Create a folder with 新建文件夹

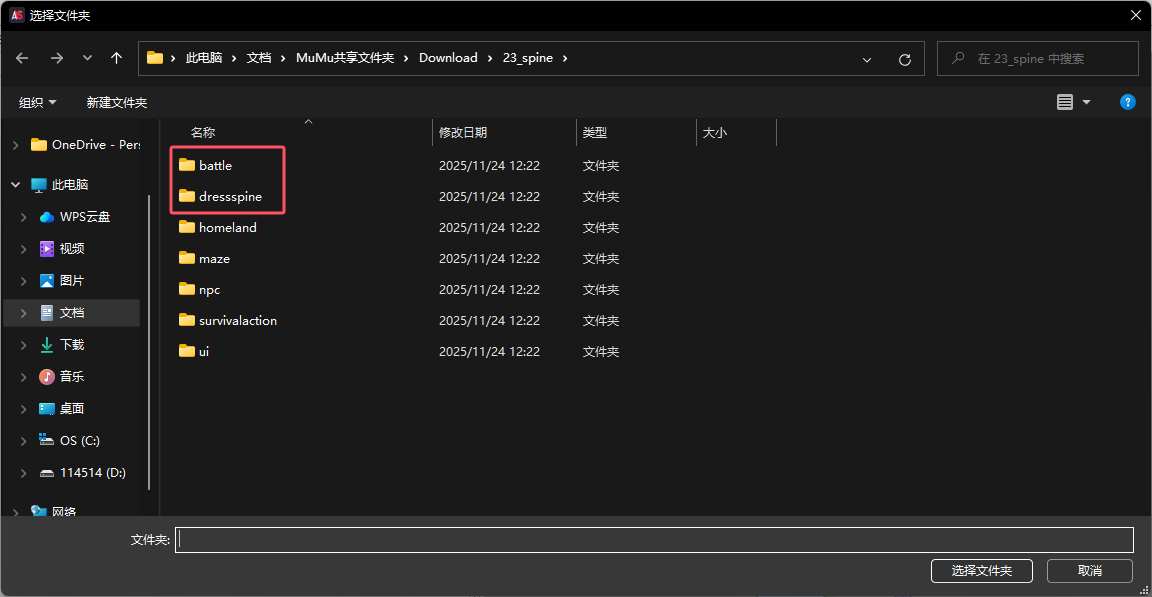[x=117, y=102]
